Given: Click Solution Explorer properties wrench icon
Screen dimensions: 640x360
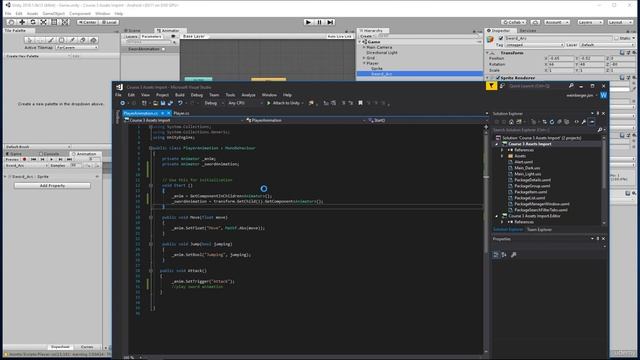Looking at the screenshot, I should point(584,122).
